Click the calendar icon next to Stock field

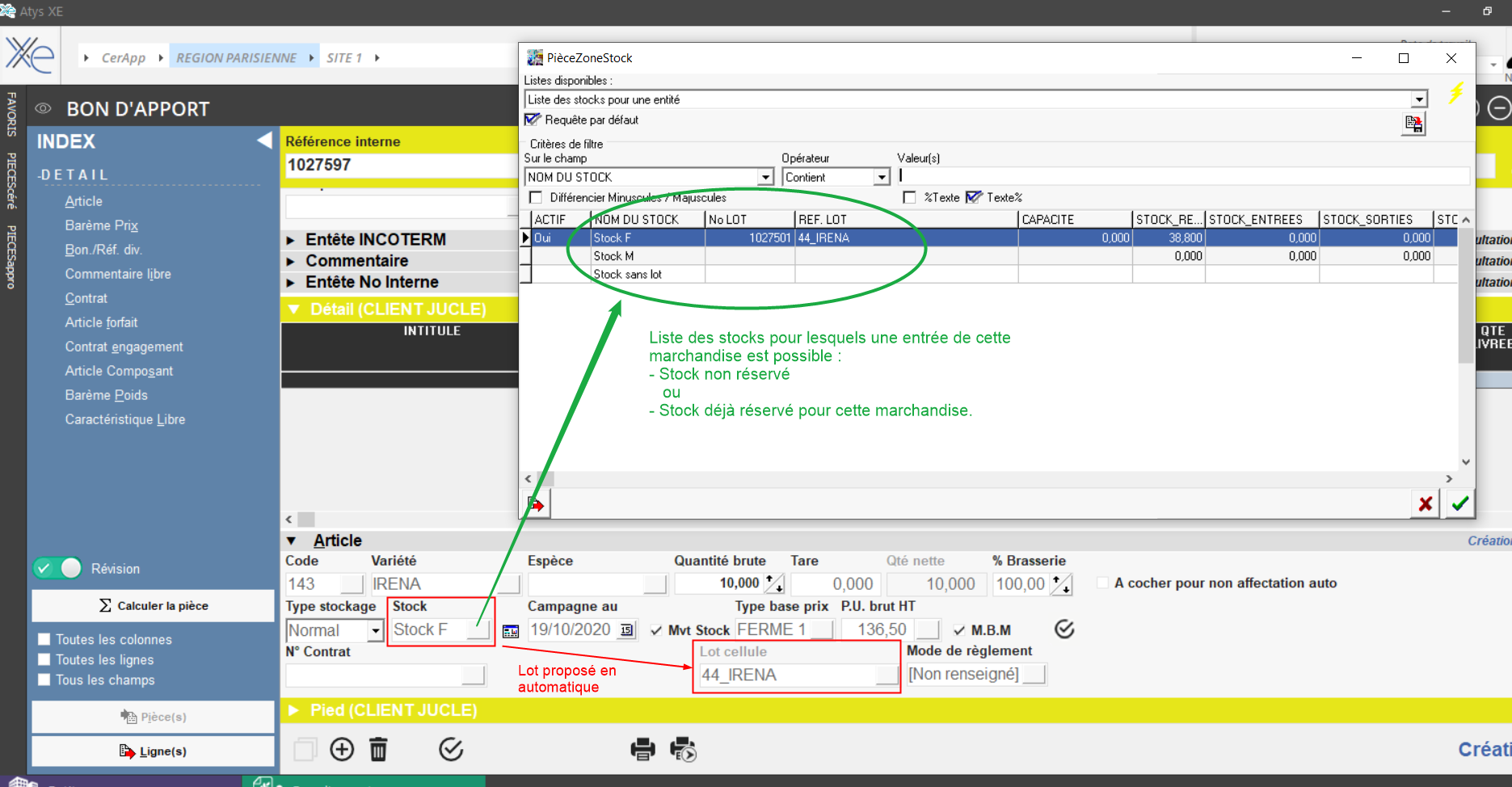pyautogui.click(x=511, y=631)
